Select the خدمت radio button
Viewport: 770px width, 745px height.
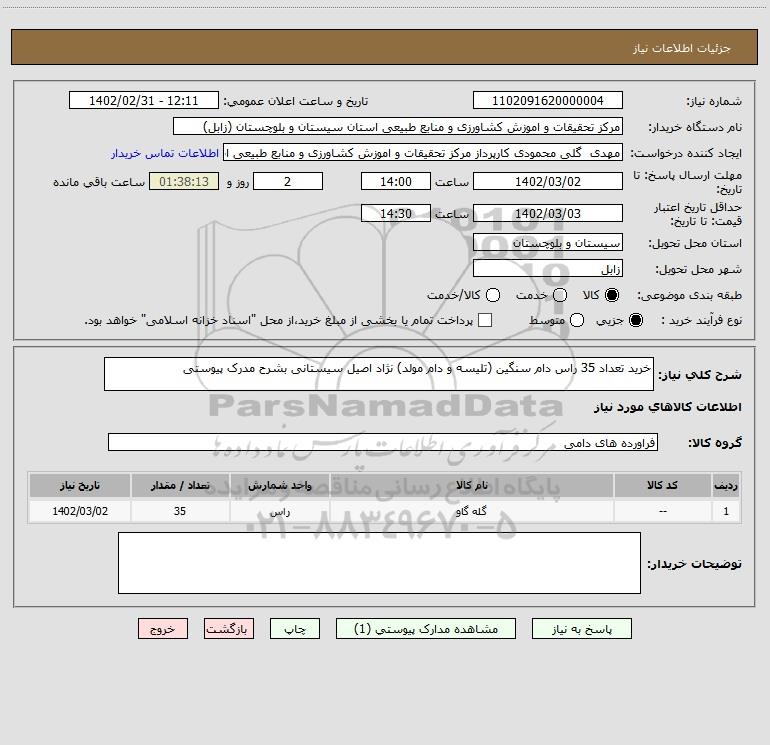coord(560,295)
